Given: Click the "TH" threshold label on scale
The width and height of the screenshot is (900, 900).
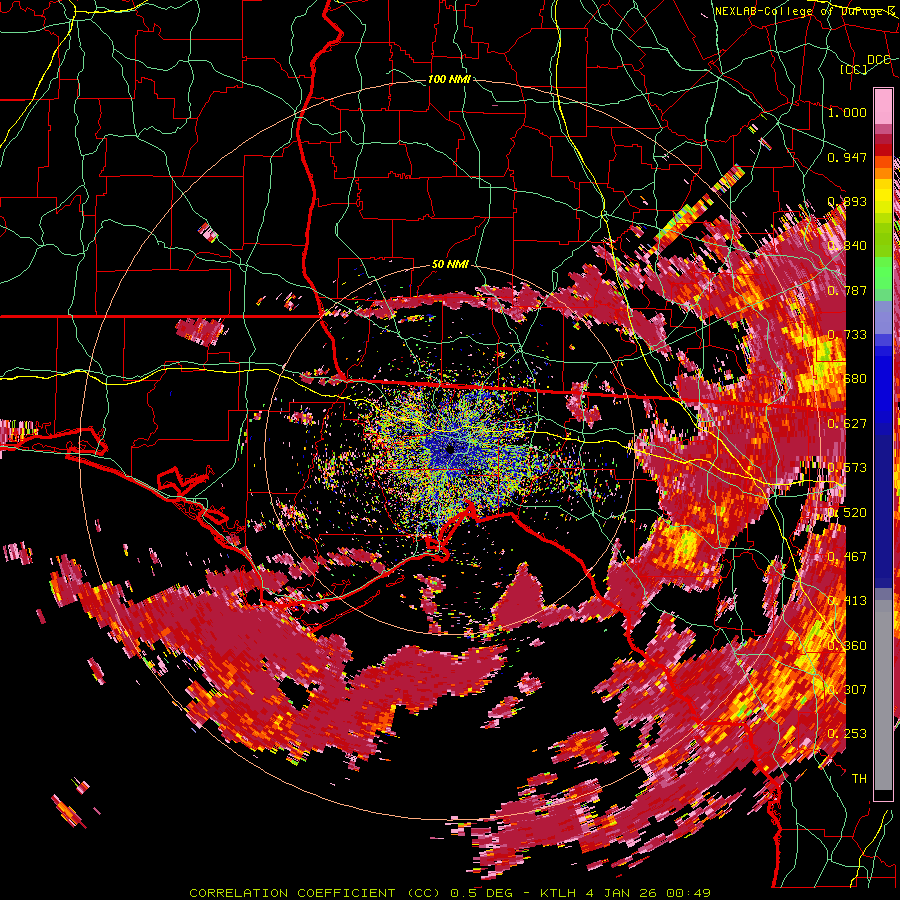Looking at the screenshot, I should coord(859,779).
